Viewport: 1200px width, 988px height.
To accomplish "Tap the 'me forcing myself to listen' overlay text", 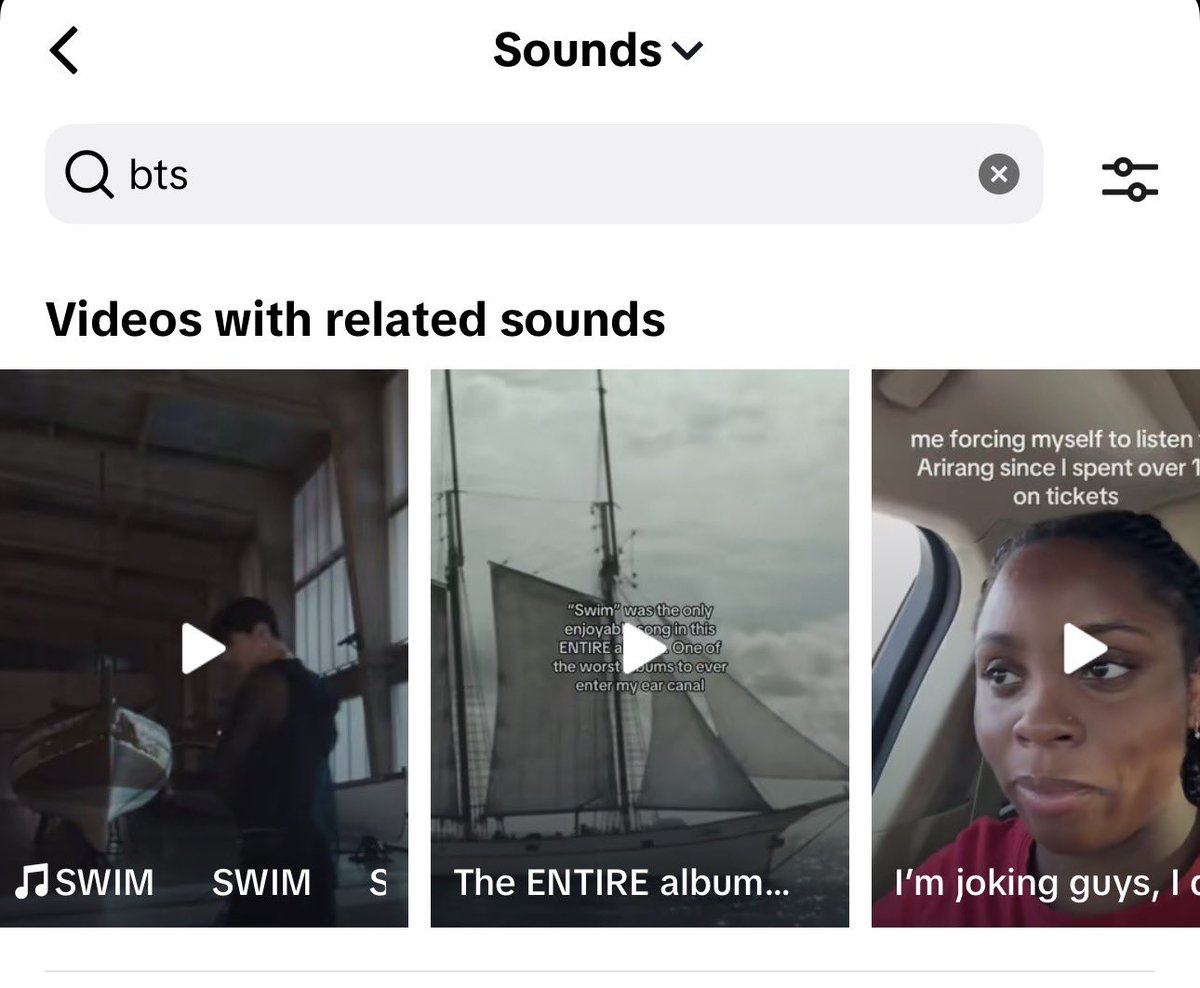I will click(x=1053, y=467).
